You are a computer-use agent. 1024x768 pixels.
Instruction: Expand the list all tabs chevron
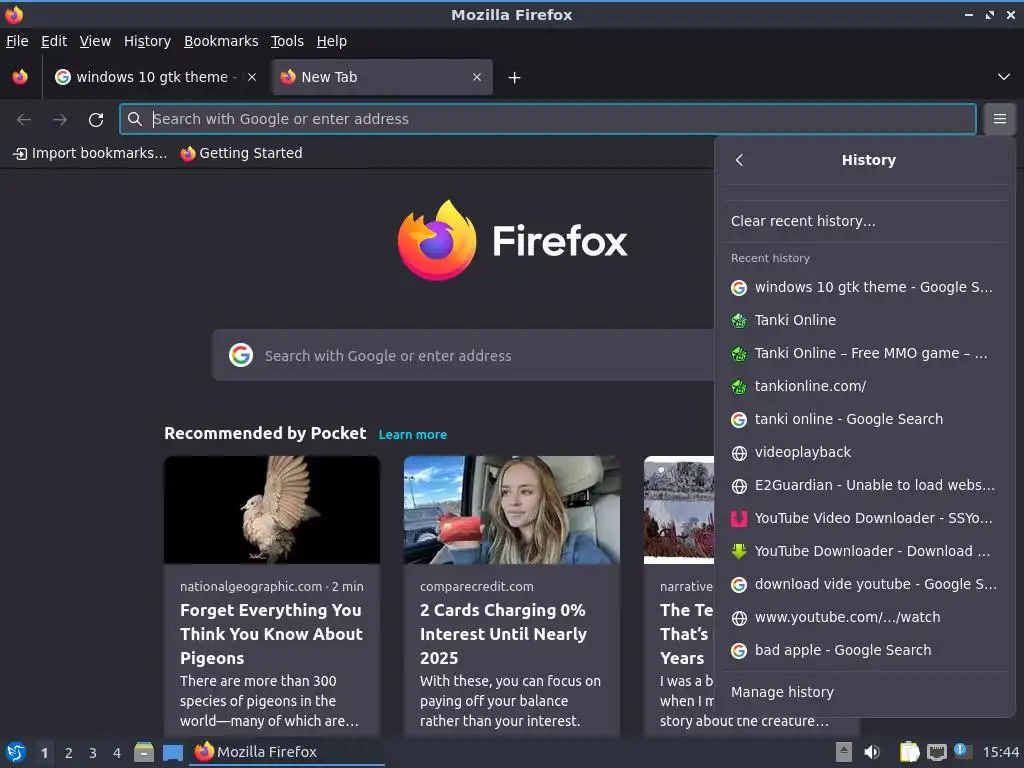pos(1004,77)
